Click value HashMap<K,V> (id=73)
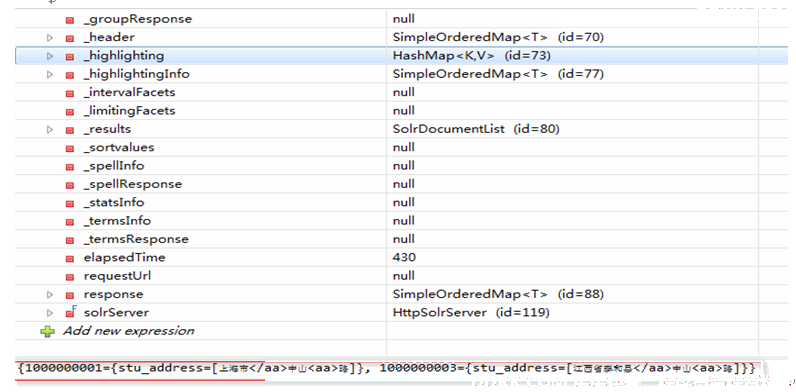 (472, 56)
